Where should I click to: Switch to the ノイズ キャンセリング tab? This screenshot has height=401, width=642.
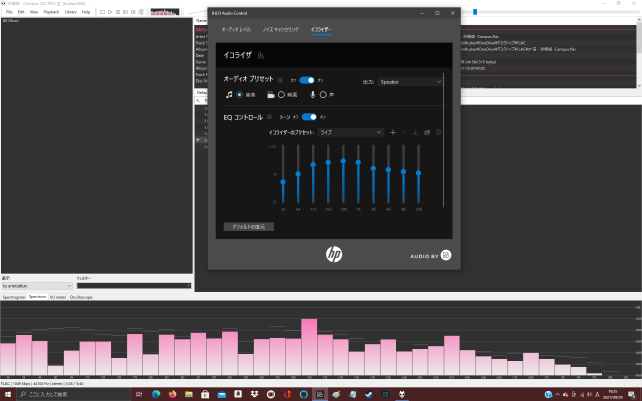(x=280, y=29)
